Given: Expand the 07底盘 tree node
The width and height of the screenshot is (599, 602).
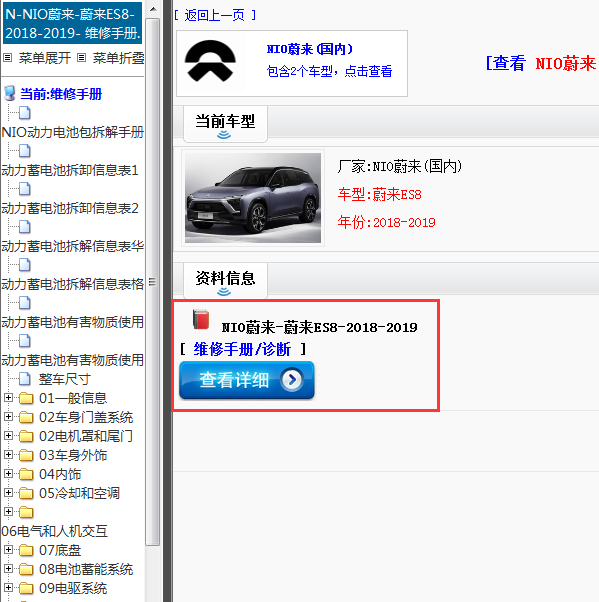Looking at the screenshot, I should pos(8,550).
